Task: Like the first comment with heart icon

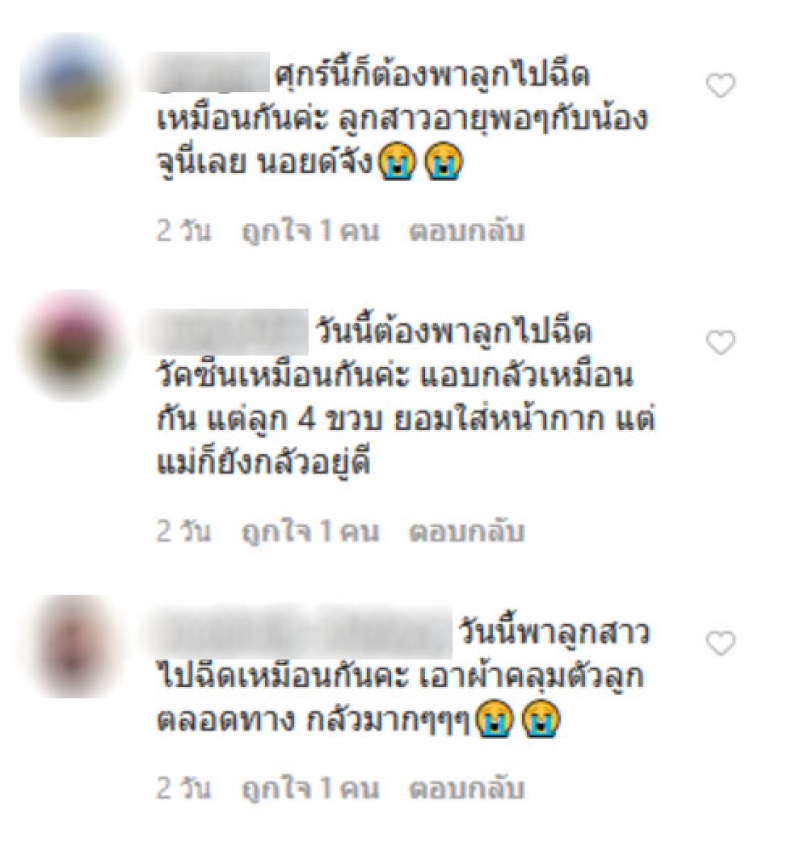Action: [721, 86]
